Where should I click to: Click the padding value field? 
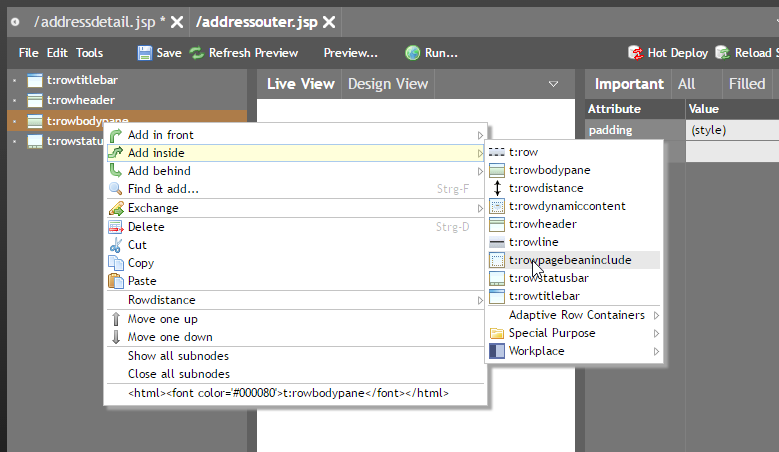[x=730, y=130]
